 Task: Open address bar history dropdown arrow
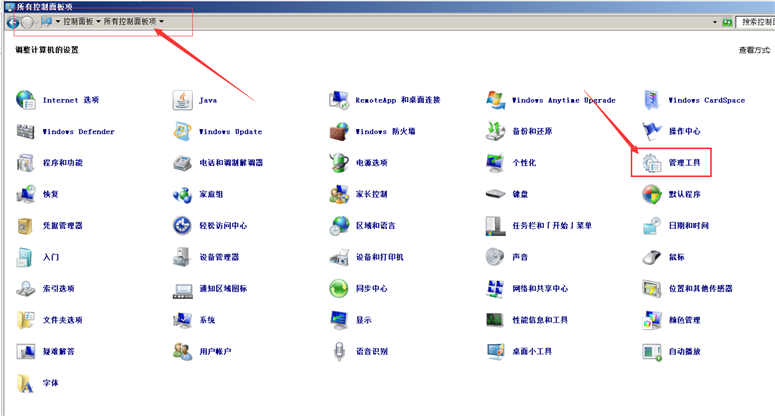[x=715, y=22]
